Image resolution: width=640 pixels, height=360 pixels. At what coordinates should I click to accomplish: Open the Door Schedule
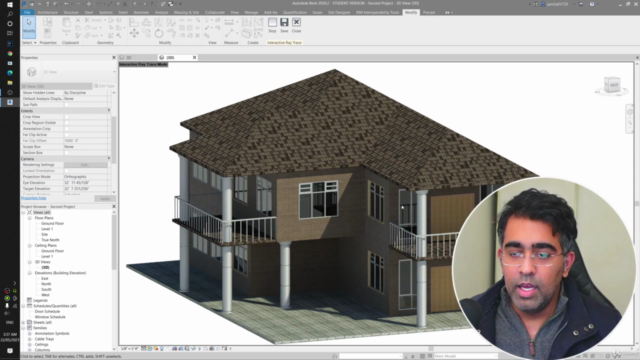click(x=47, y=311)
